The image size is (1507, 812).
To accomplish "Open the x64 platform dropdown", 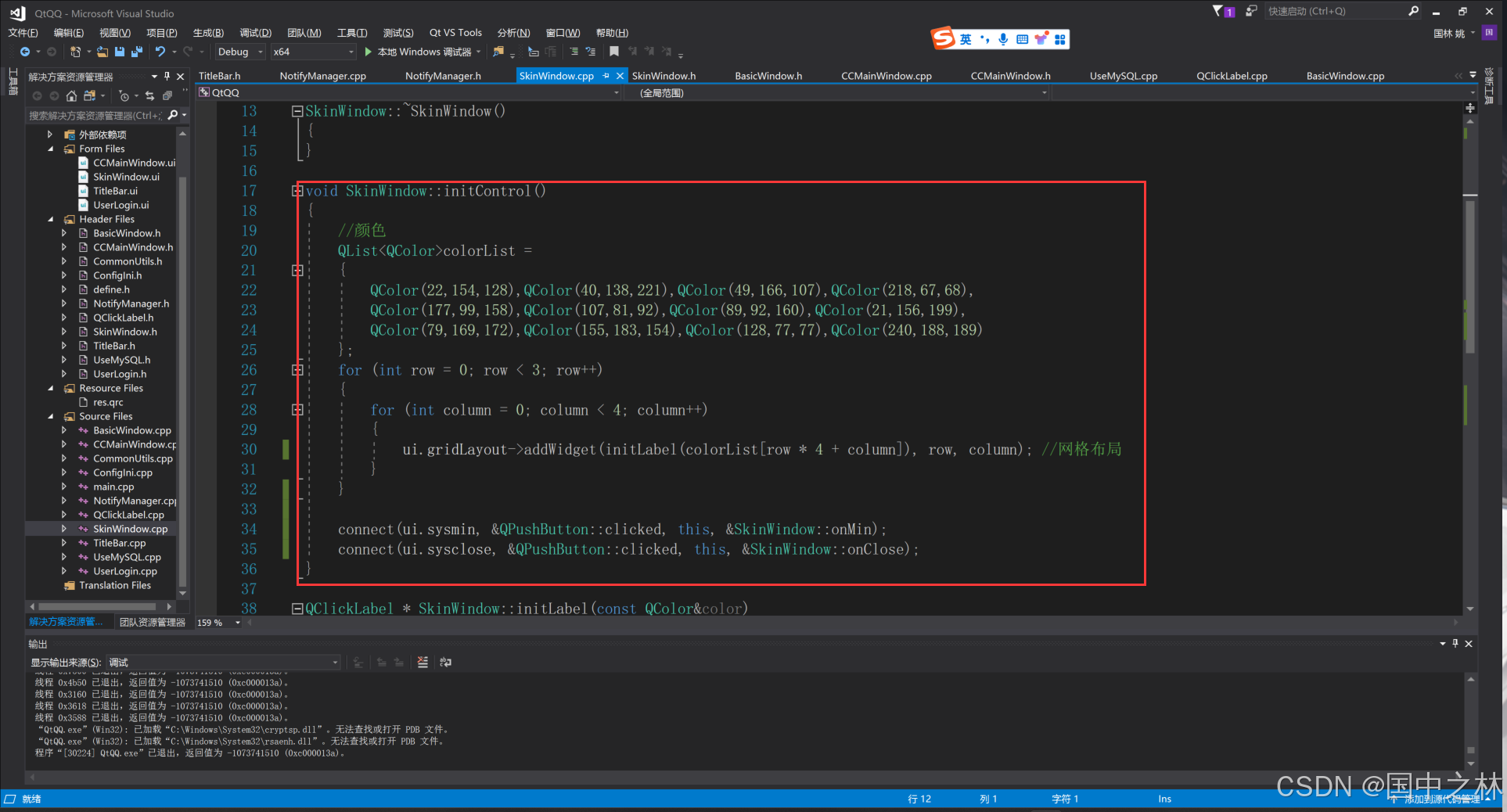I will [313, 52].
